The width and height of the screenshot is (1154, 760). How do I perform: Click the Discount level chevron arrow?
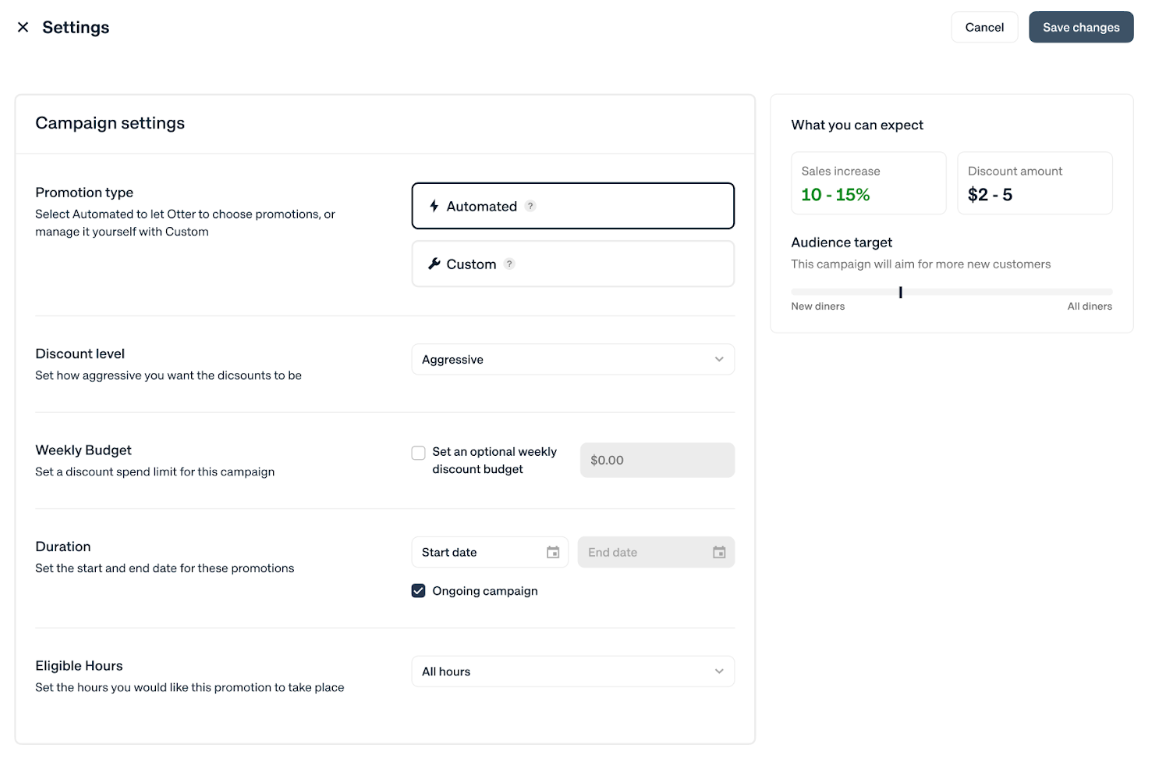[x=719, y=360]
